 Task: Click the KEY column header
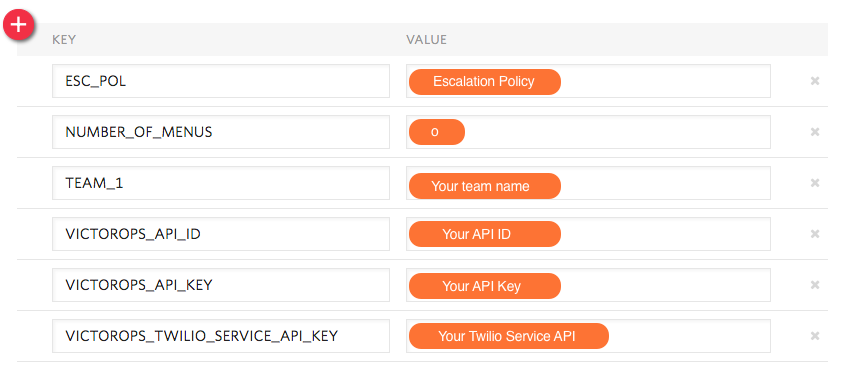[64, 40]
